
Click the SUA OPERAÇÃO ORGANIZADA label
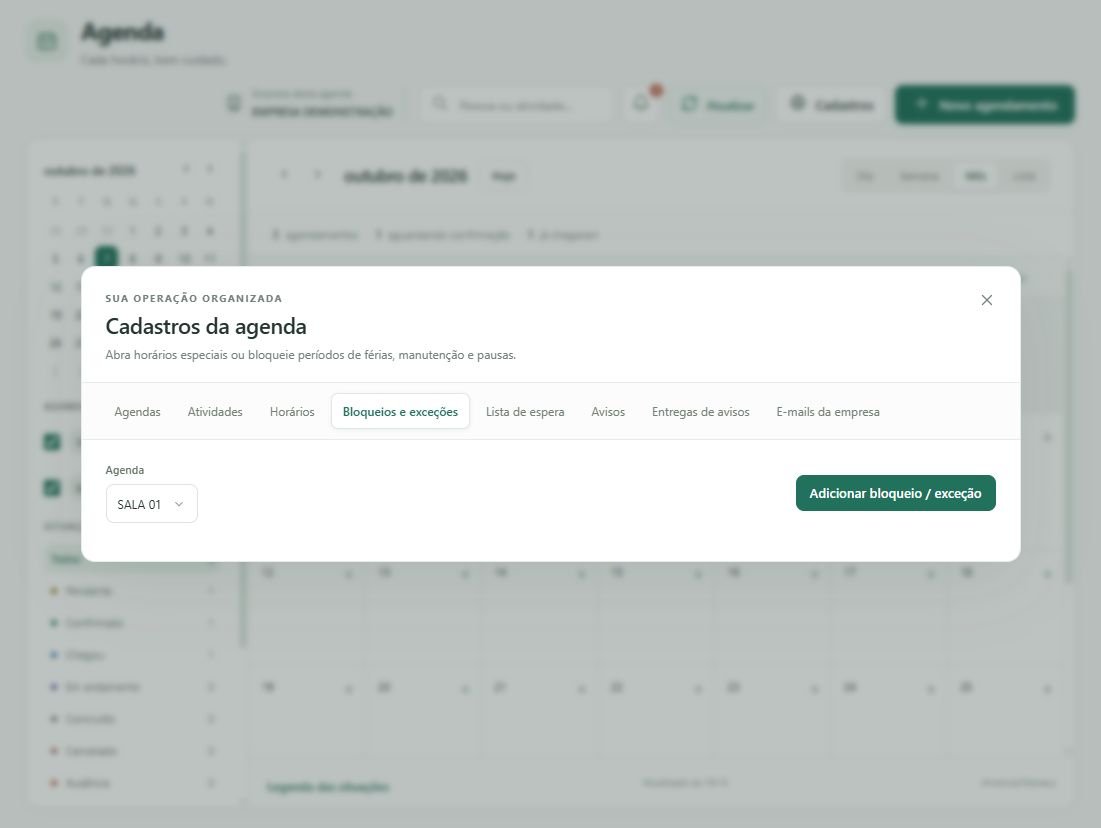point(194,298)
